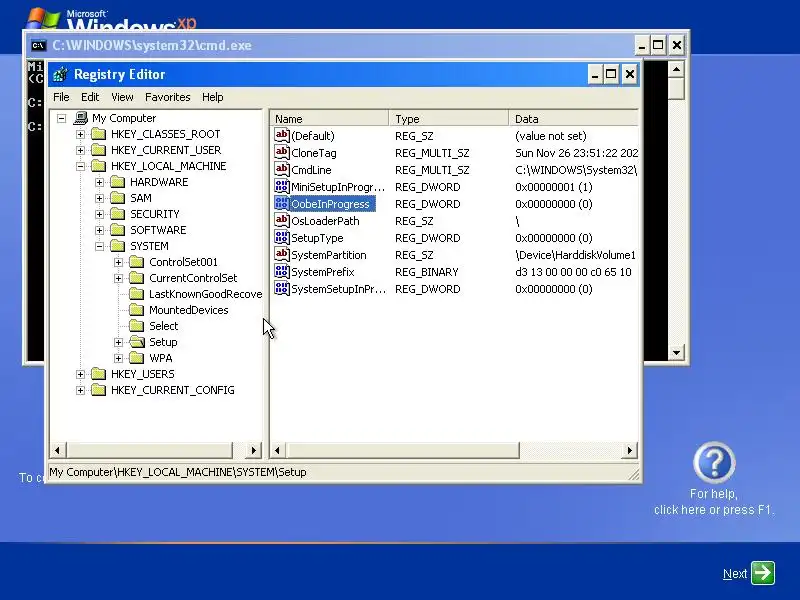Open the File menu
This screenshot has width=800, height=600.
coord(61,97)
